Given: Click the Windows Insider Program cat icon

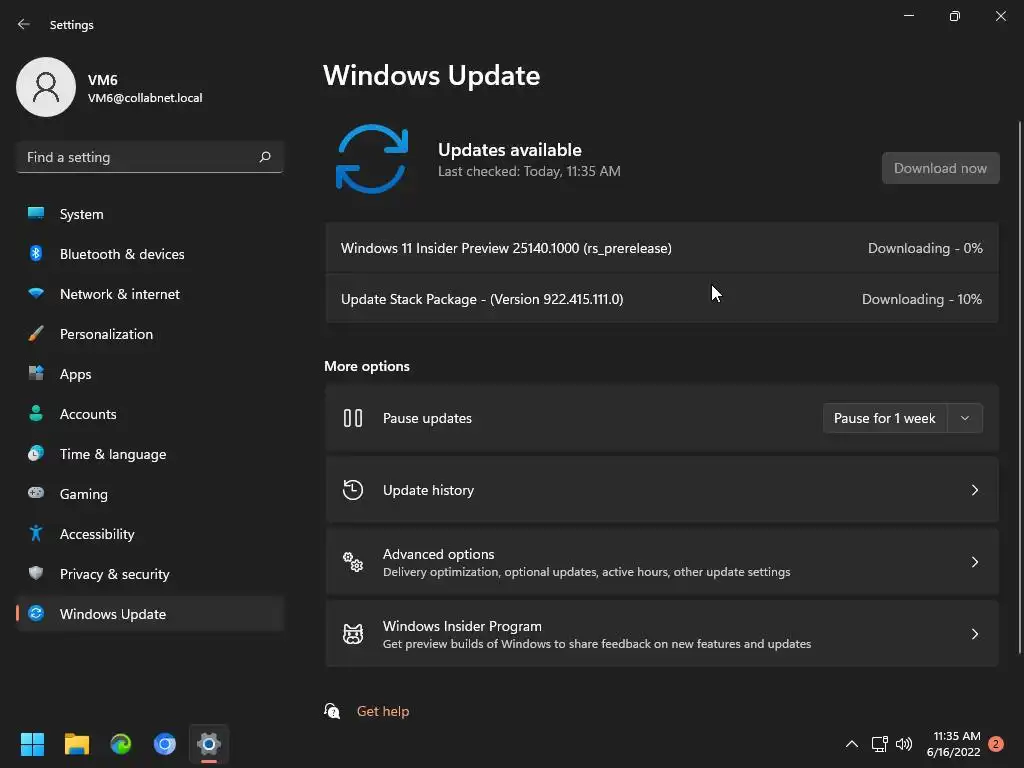Looking at the screenshot, I should [353, 633].
